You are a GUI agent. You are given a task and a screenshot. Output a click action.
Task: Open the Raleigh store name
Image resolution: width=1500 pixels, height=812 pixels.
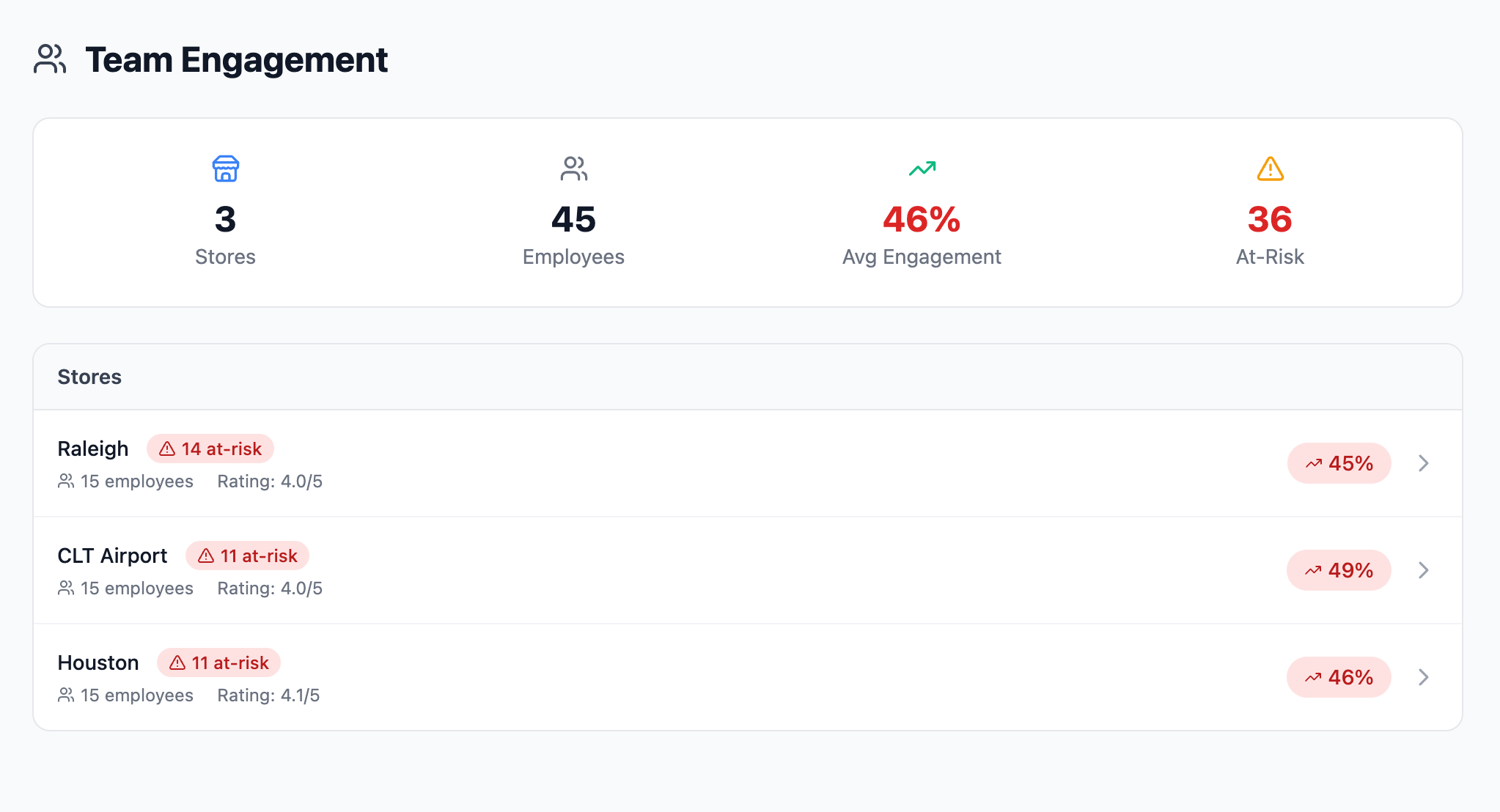(93, 449)
